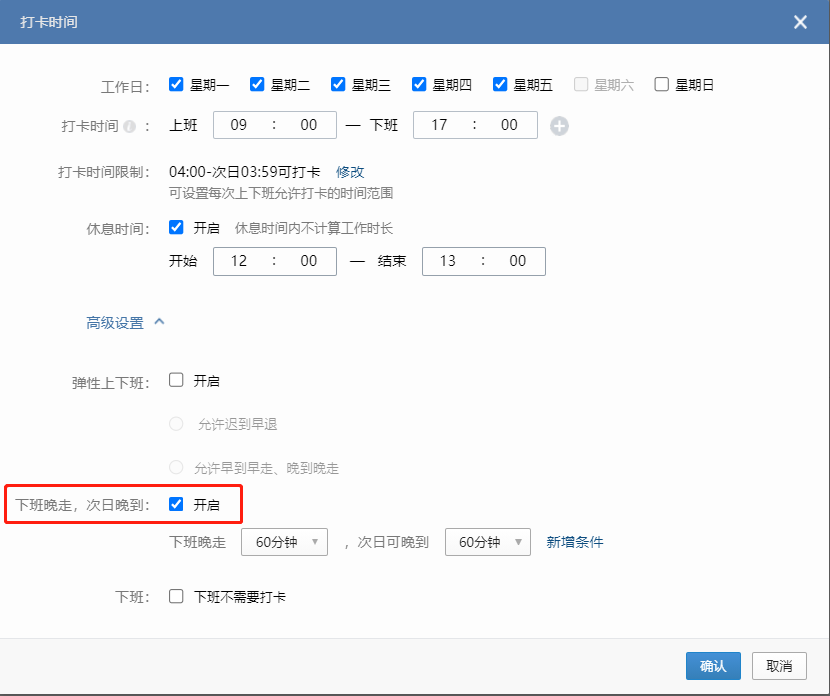830x696 pixels.
Task: Close the 打卡时间 dialog with X
Action: point(800,22)
